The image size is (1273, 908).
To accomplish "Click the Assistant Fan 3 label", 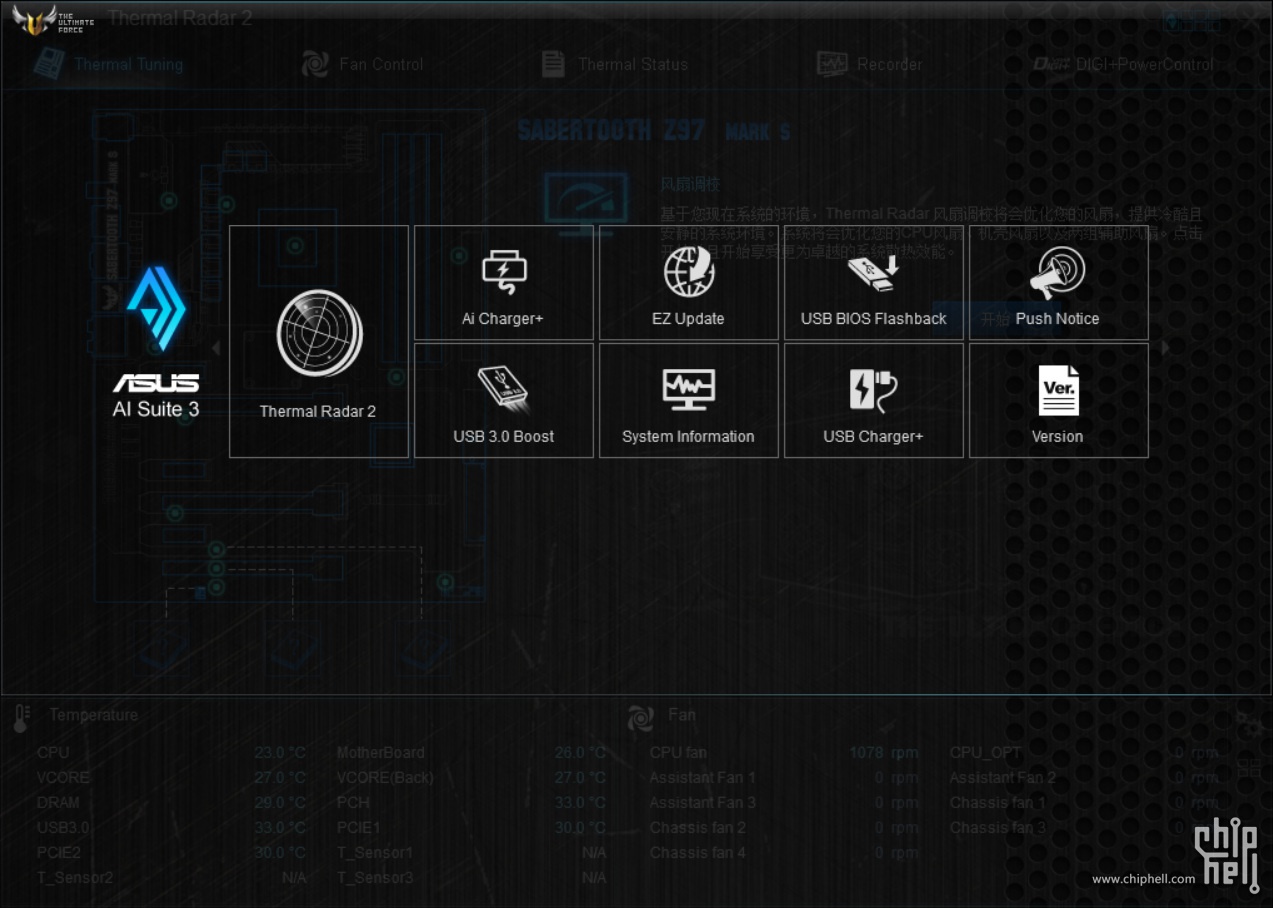I will 703,802.
